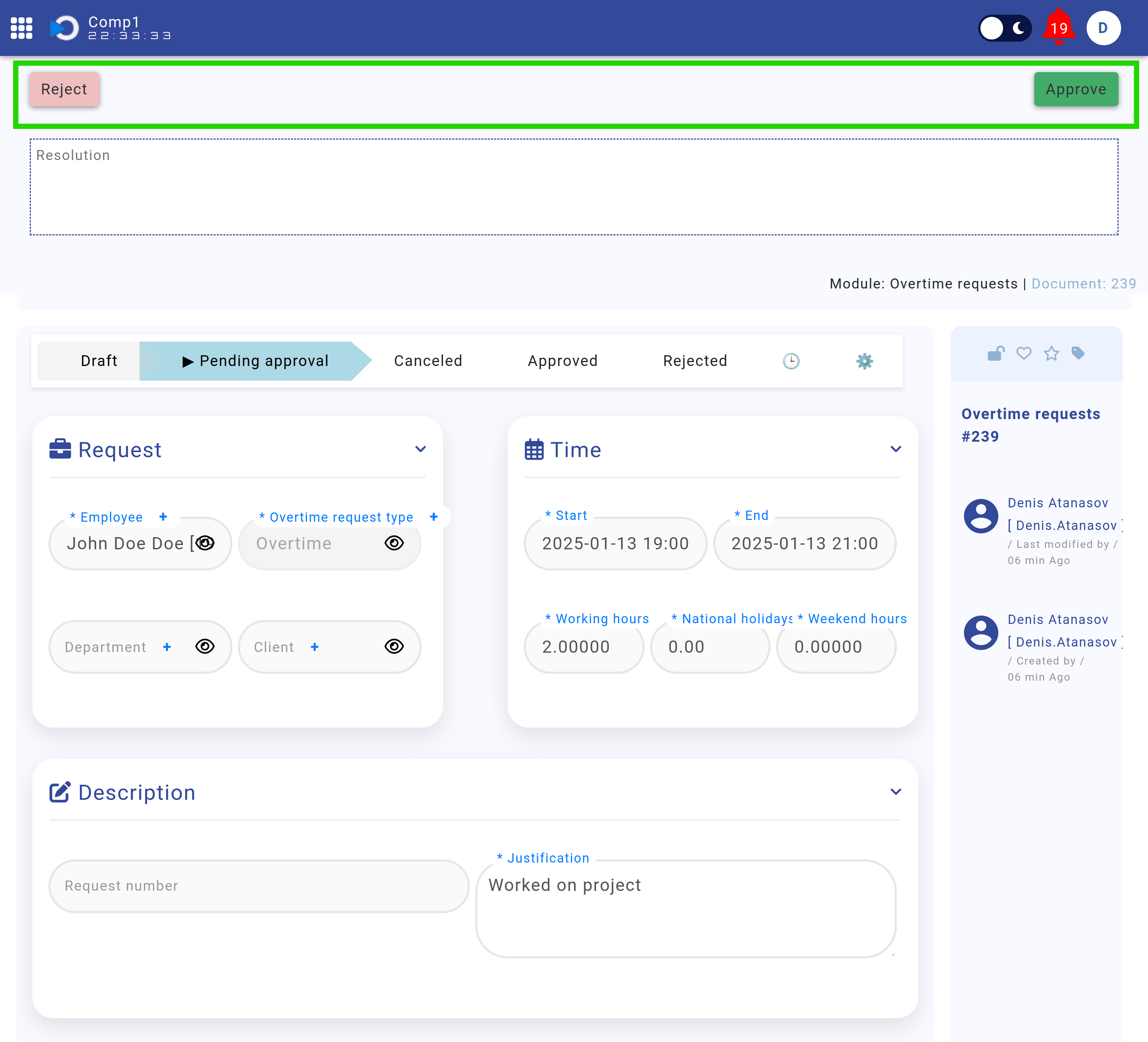The width and height of the screenshot is (1148, 1042).
Task: View Department record eye icon
Action: pyautogui.click(x=205, y=647)
